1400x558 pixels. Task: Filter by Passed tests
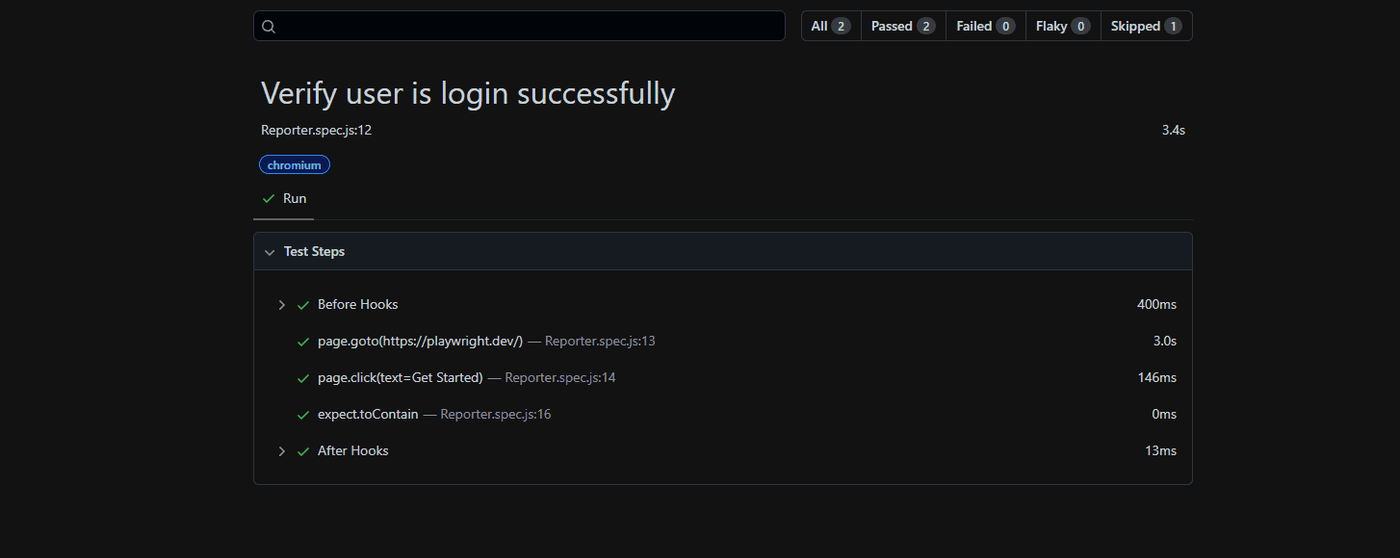tap(903, 26)
